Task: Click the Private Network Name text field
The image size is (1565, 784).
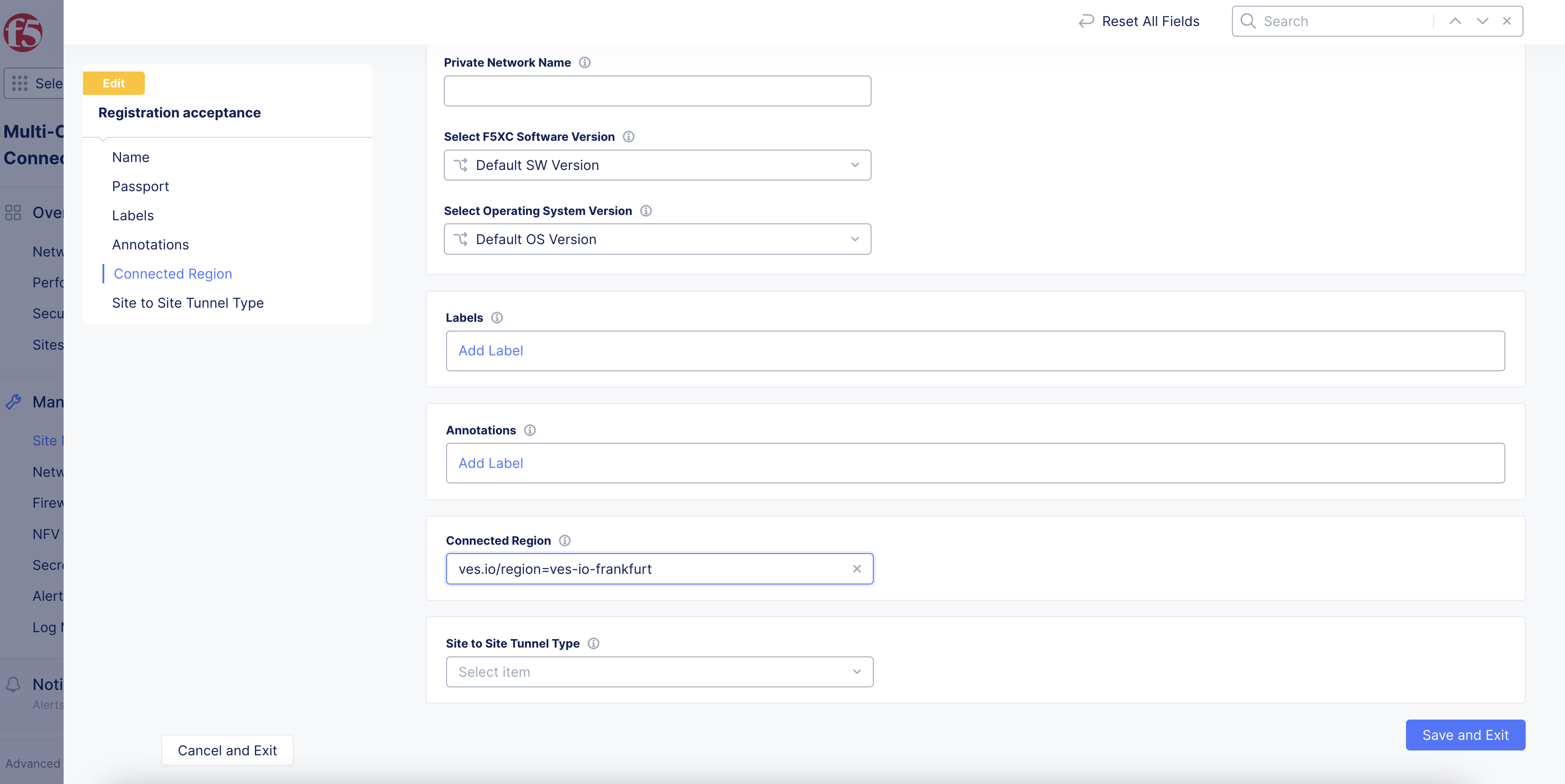Action: [657, 91]
